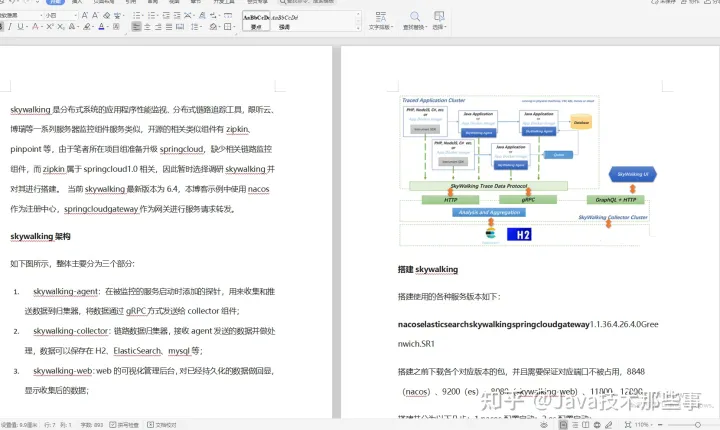Toggle subscript X₂ formatting
This screenshot has width=720, height=430.
coord(61,27)
